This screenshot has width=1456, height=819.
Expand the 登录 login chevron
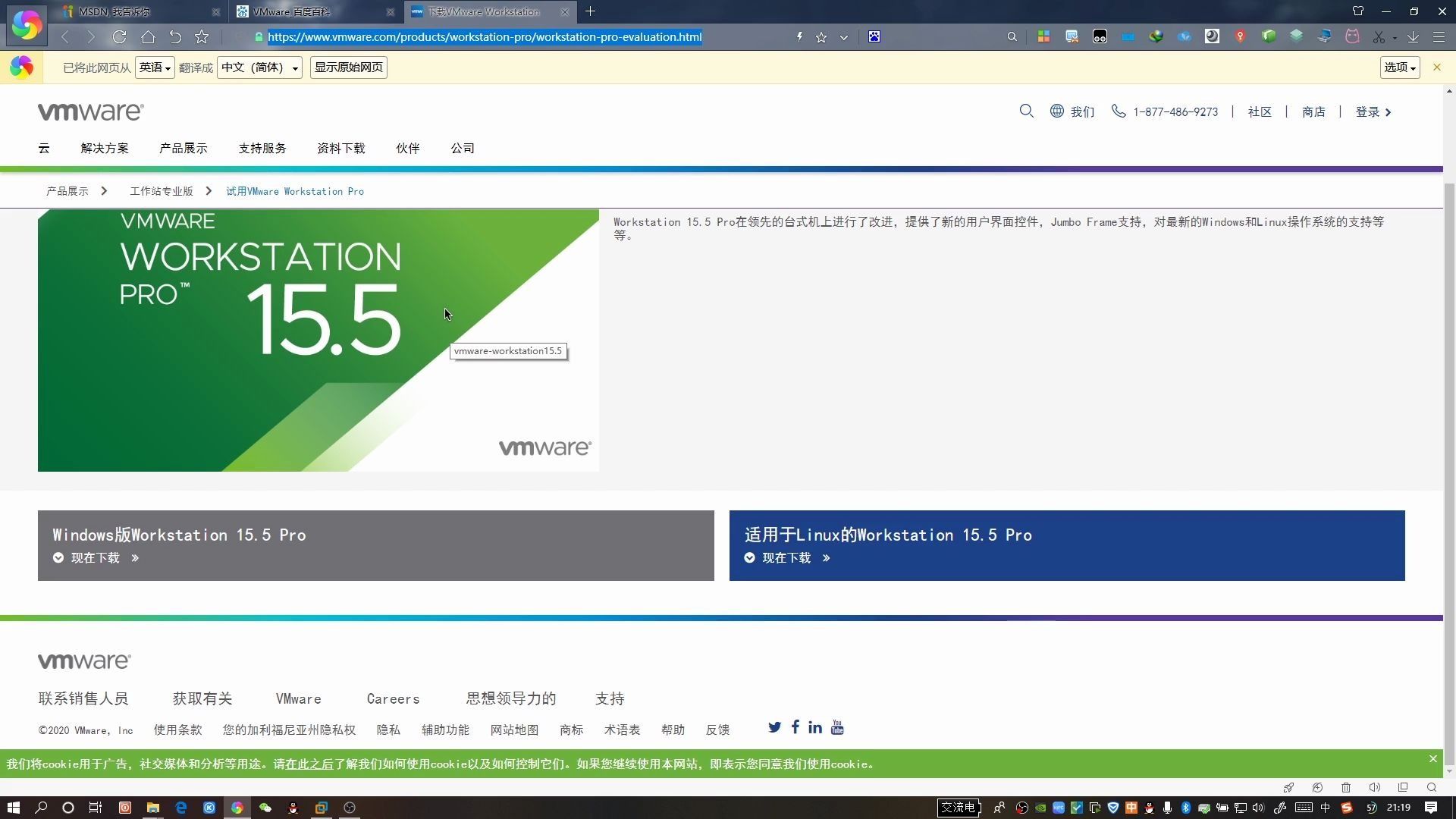[x=1389, y=112]
